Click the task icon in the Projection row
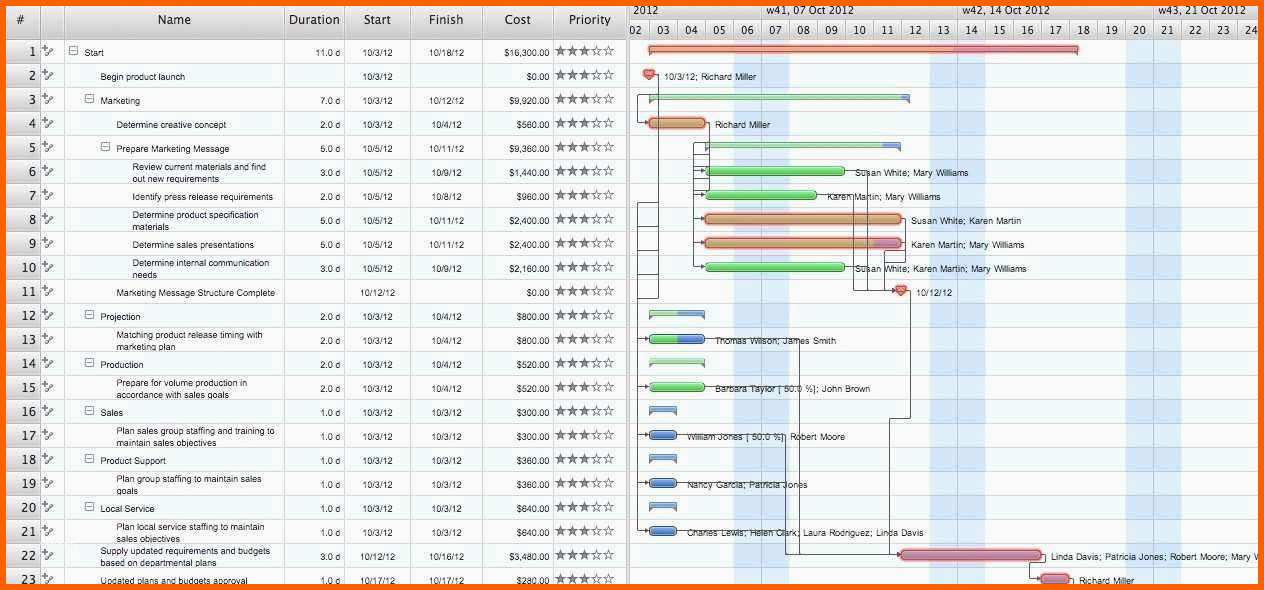The width and height of the screenshot is (1264, 590). [x=48, y=315]
